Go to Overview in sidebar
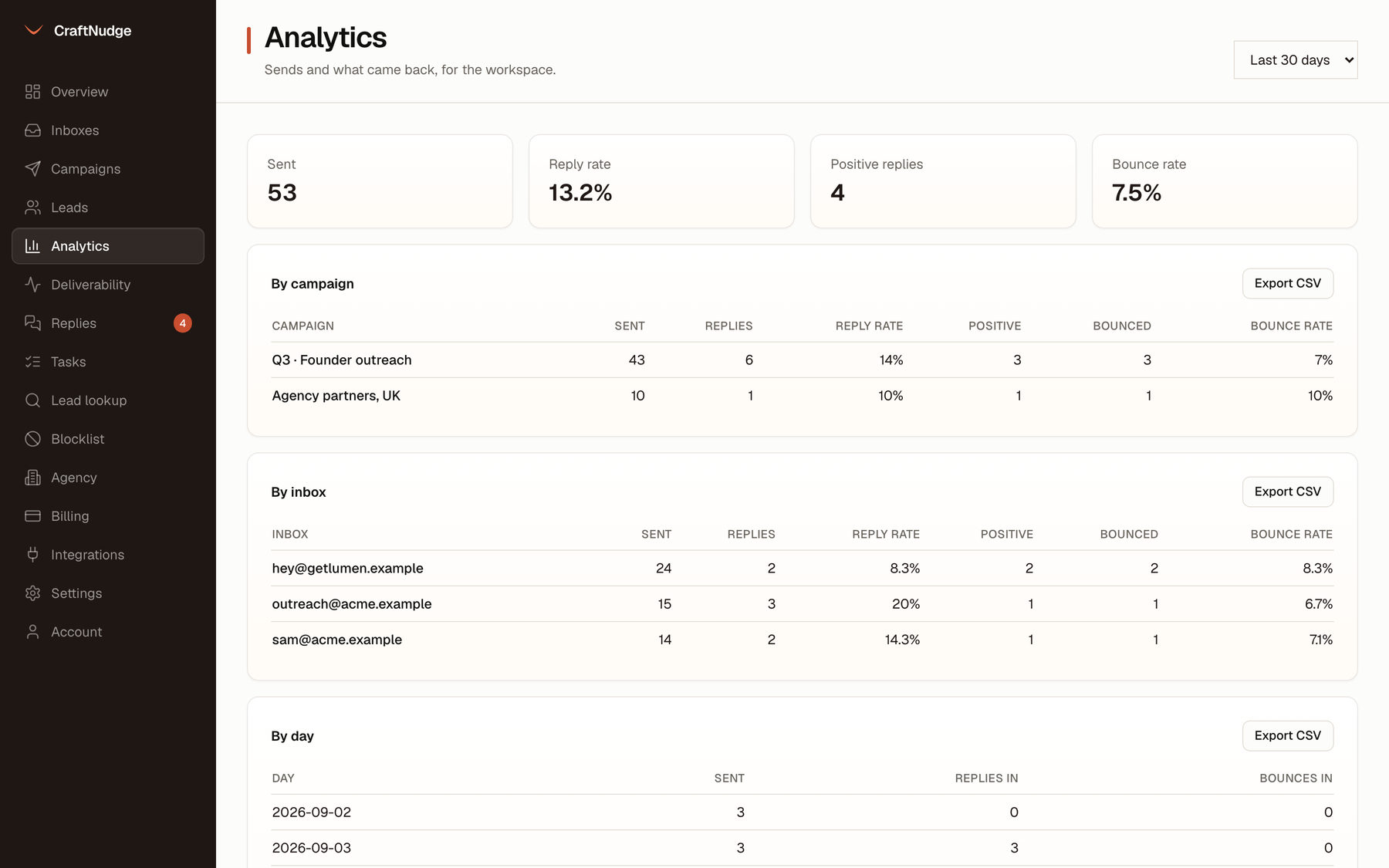This screenshot has width=1389, height=868. pyautogui.click(x=108, y=92)
